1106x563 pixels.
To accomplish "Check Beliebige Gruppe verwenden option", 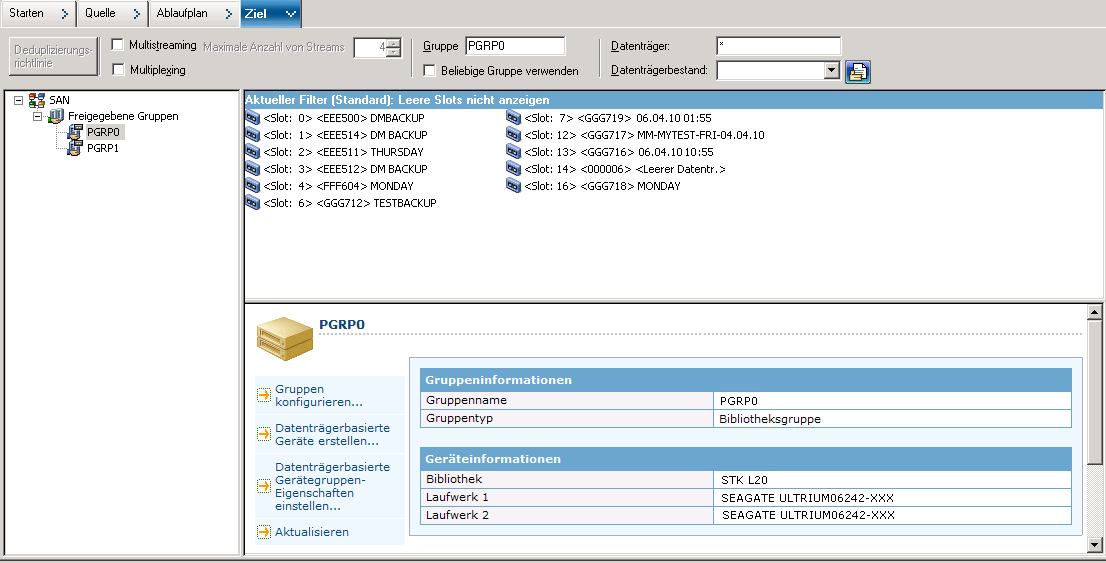I will 430,71.
